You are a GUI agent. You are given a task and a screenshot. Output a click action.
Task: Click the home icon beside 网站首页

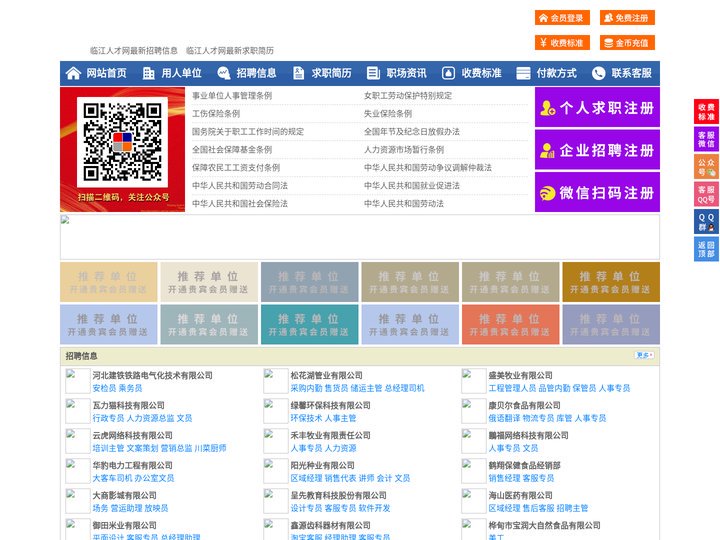pyautogui.click(x=73, y=73)
